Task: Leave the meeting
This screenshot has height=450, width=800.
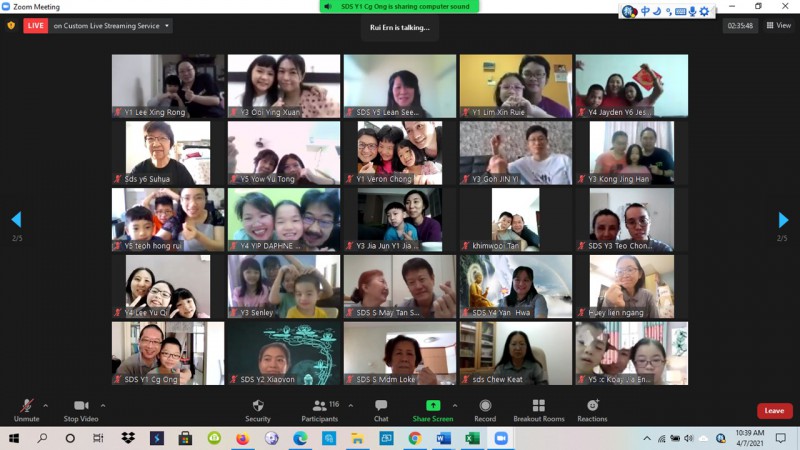Action: (x=774, y=411)
